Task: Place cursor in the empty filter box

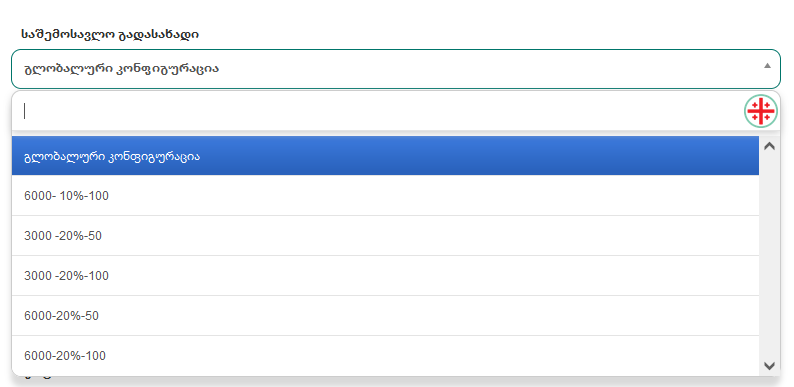Action: [377, 111]
